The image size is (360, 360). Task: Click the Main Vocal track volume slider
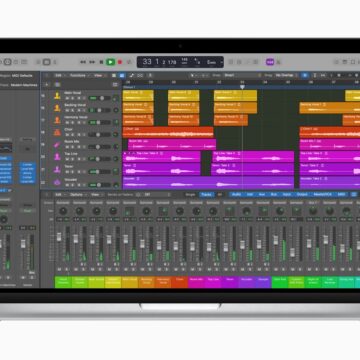pos(100,98)
